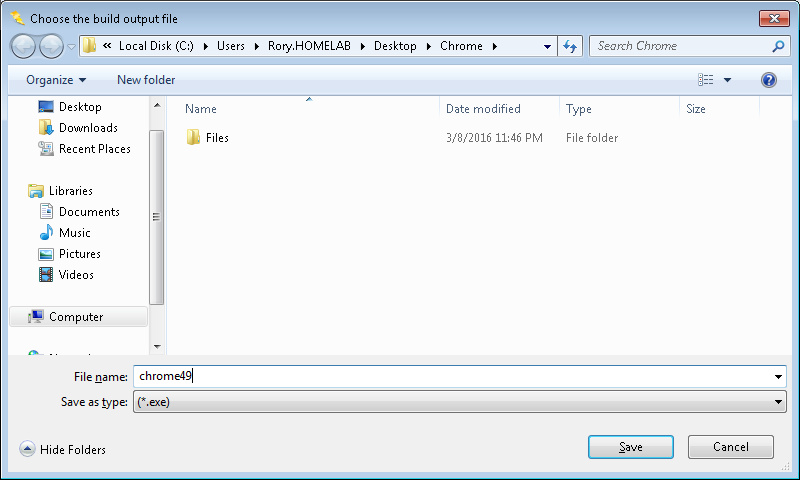The height and width of the screenshot is (480, 800).
Task: Select Computer in the navigation pane
Action: click(x=79, y=317)
